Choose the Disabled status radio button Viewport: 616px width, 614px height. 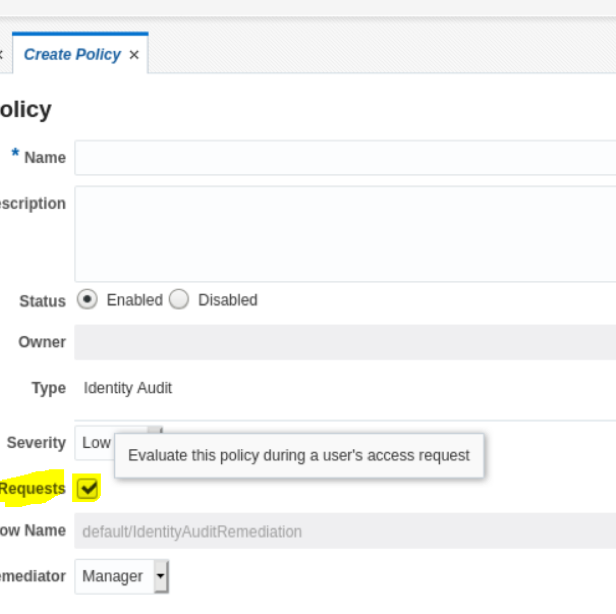point(179,300)
